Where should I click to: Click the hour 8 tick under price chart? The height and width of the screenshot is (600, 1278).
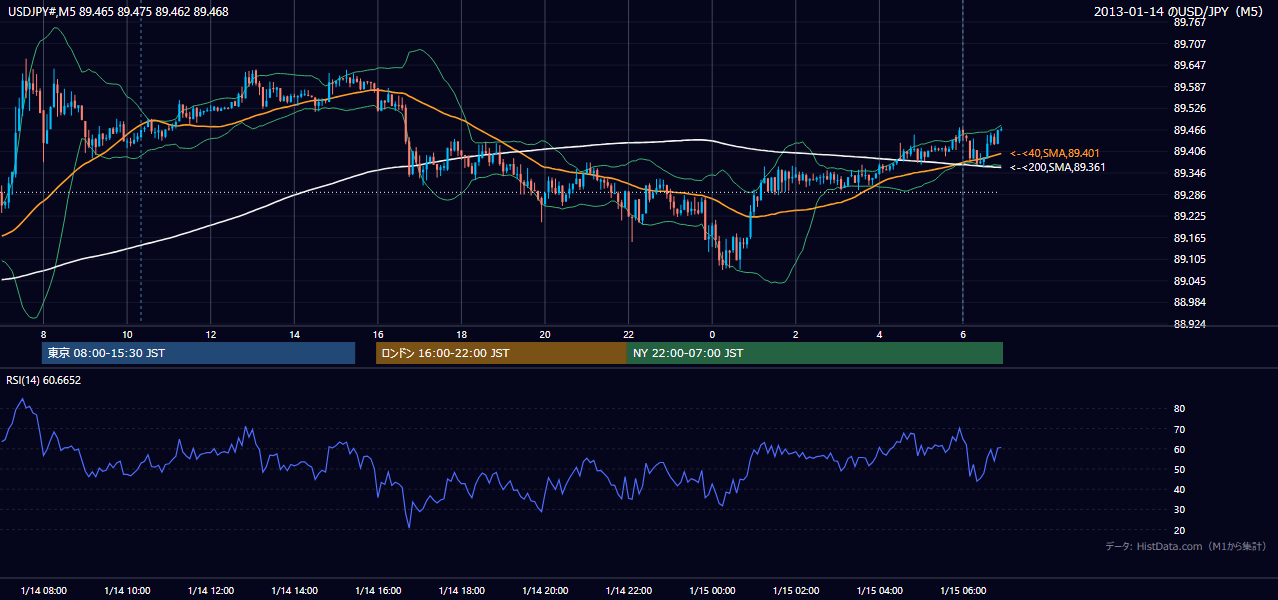(43, 335)
